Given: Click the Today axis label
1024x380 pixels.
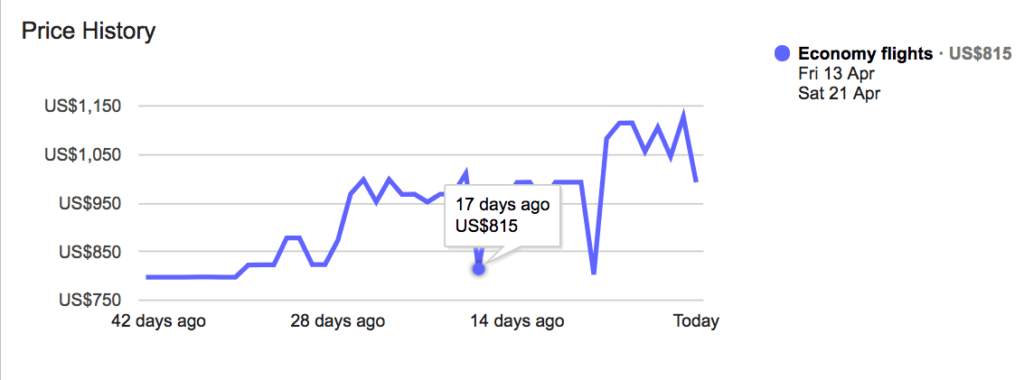Looking at the screenshot, I should 696,321.
